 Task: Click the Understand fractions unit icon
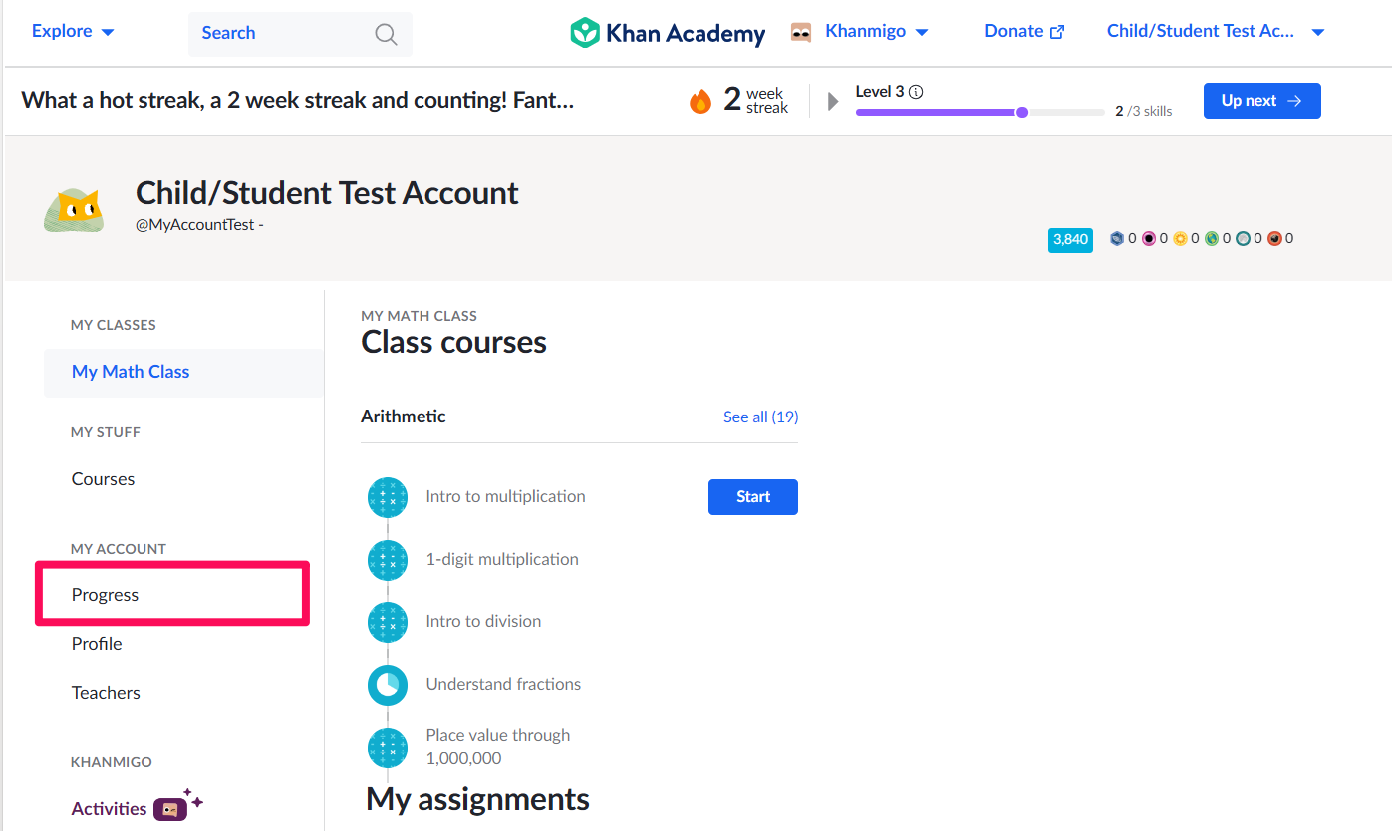pyautogui.click(x=388, y=685)
